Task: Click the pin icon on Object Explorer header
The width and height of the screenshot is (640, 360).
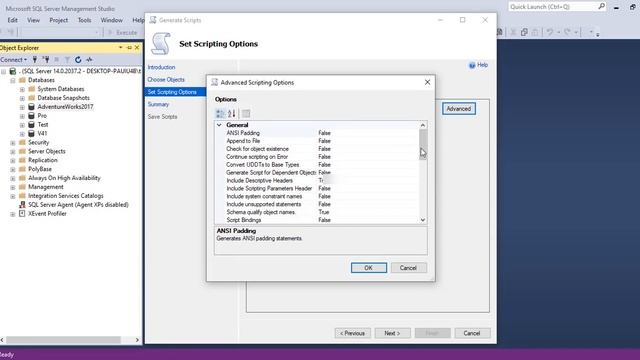Action: pyautogui.click(x=129, y=48)
